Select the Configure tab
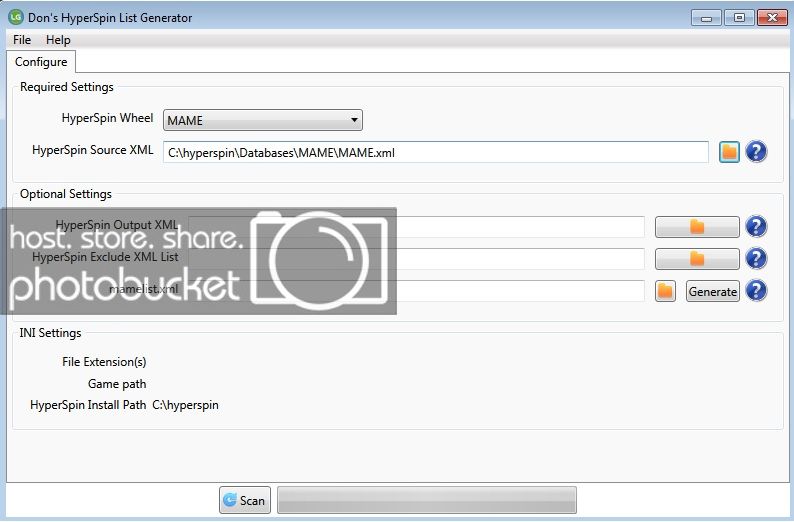 (41, 62)
